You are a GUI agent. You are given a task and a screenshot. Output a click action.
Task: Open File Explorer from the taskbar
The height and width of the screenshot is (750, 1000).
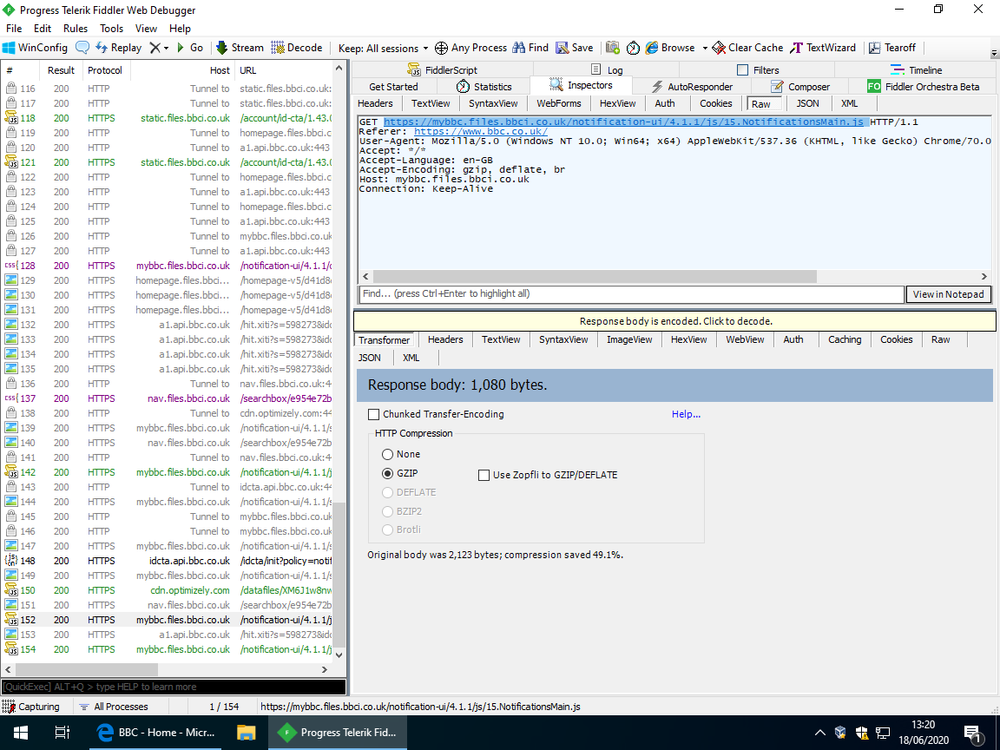click(246, 732)
